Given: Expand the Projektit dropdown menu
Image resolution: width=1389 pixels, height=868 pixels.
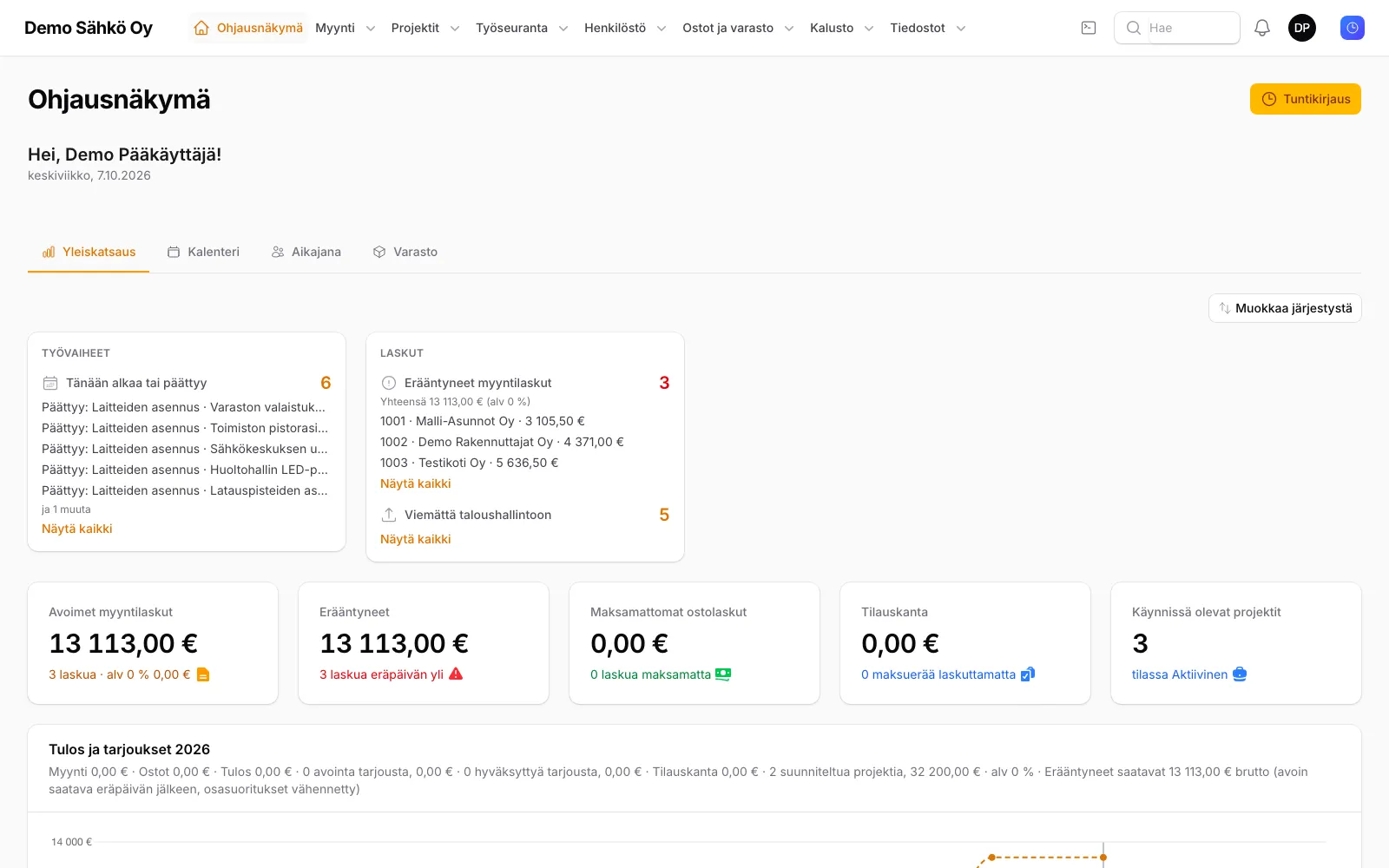Looking at the screenshot, I should click(425, 28).
